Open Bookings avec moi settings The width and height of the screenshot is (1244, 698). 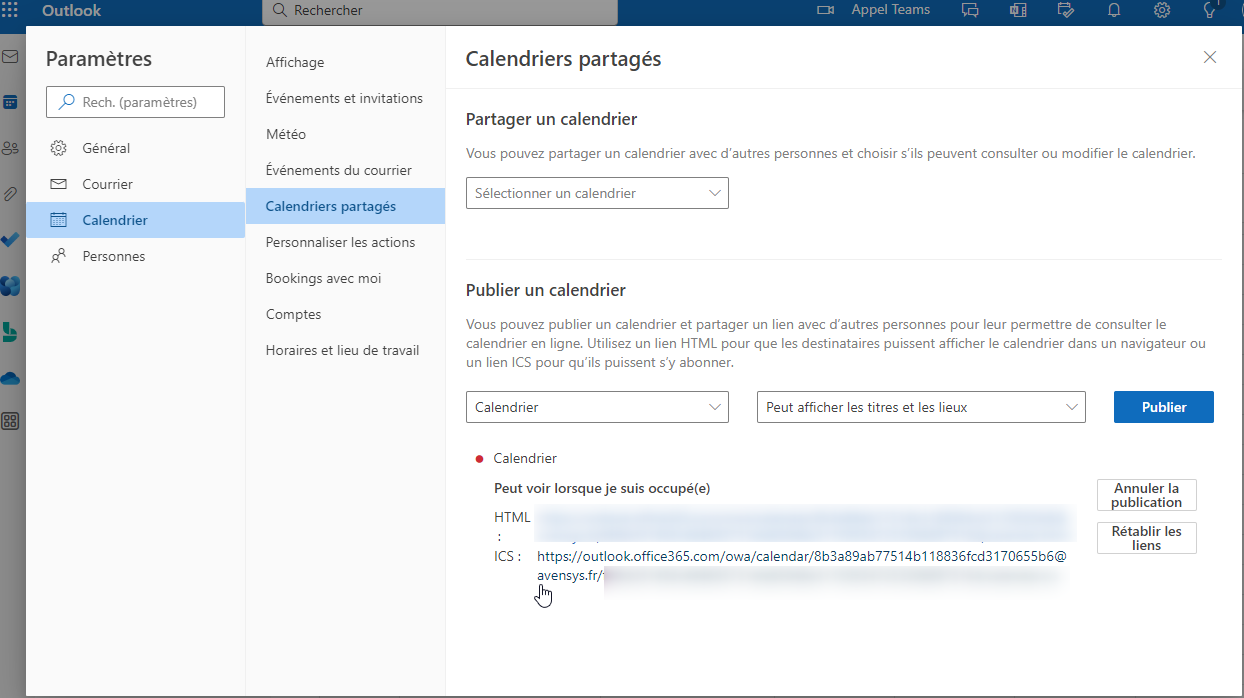click(323, 278)
